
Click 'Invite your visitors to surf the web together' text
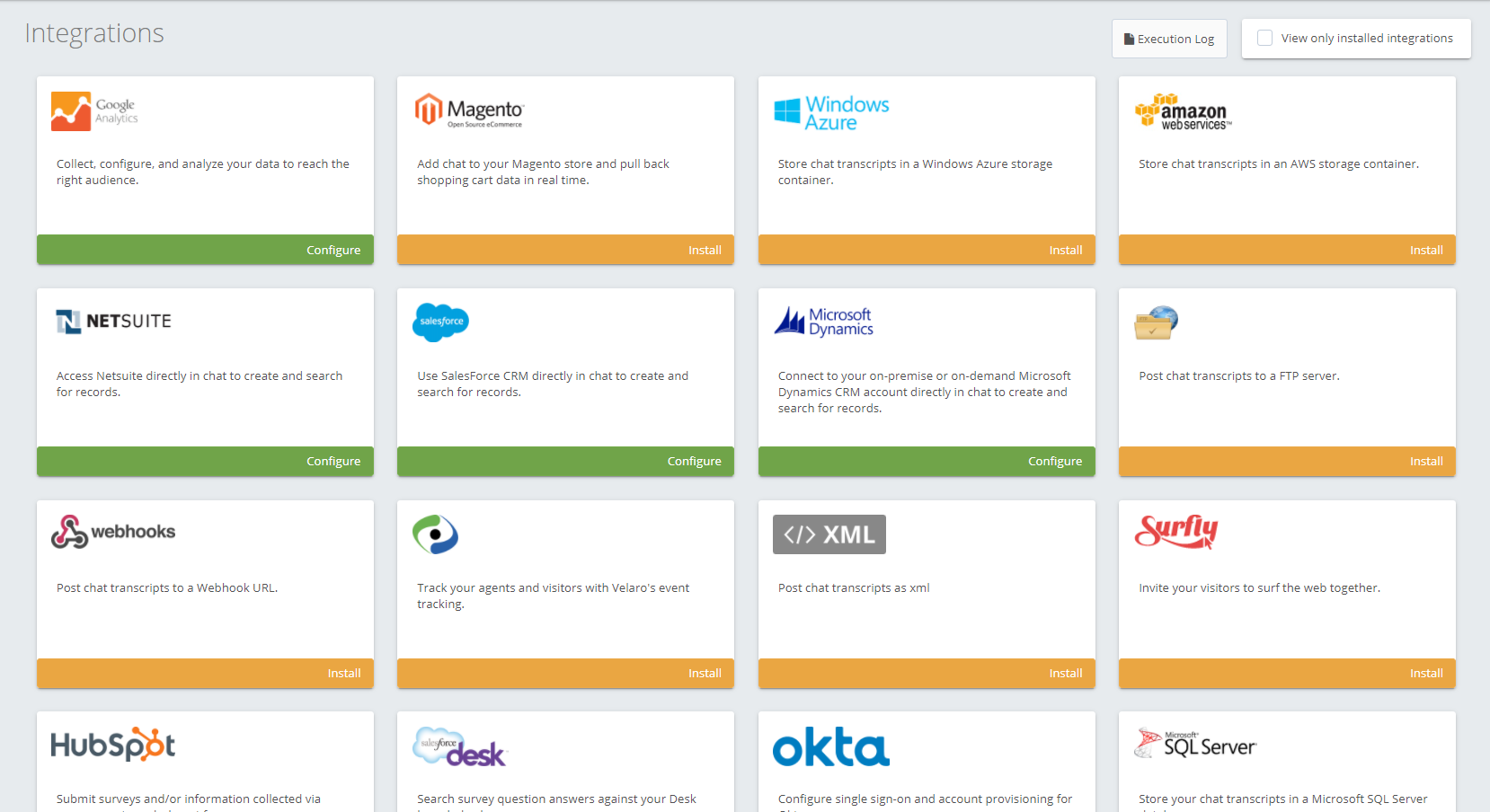1259,587
